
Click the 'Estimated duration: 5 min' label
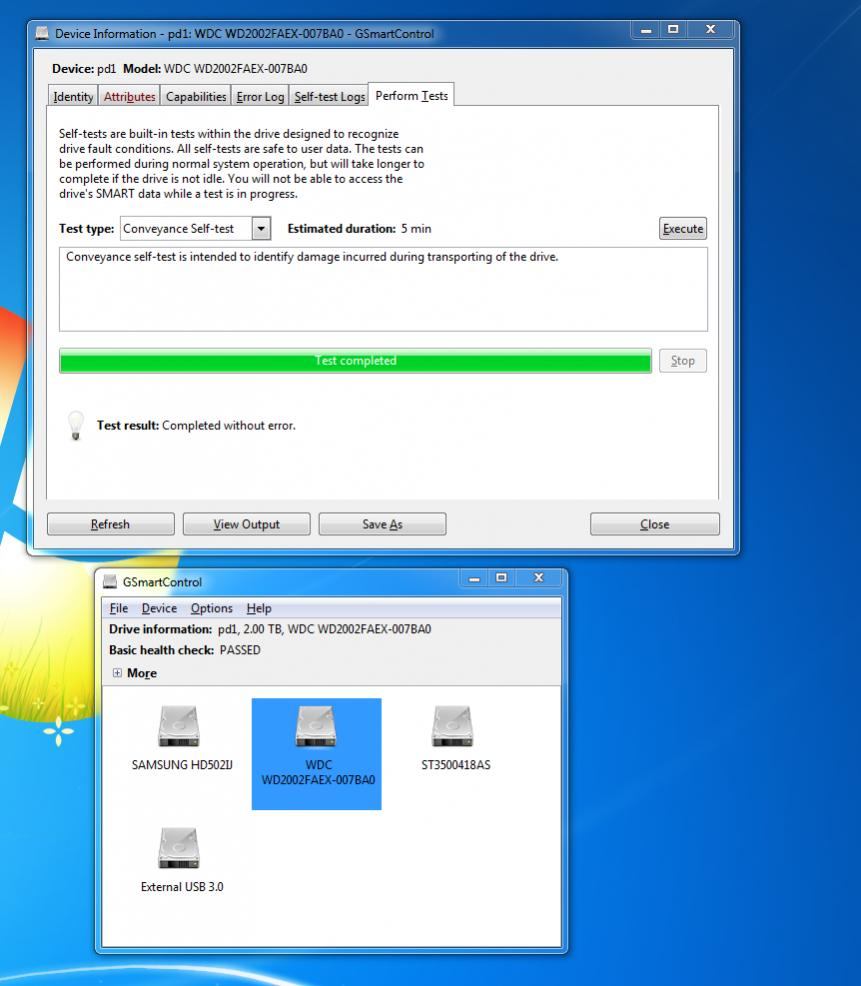tap(359, 229)
